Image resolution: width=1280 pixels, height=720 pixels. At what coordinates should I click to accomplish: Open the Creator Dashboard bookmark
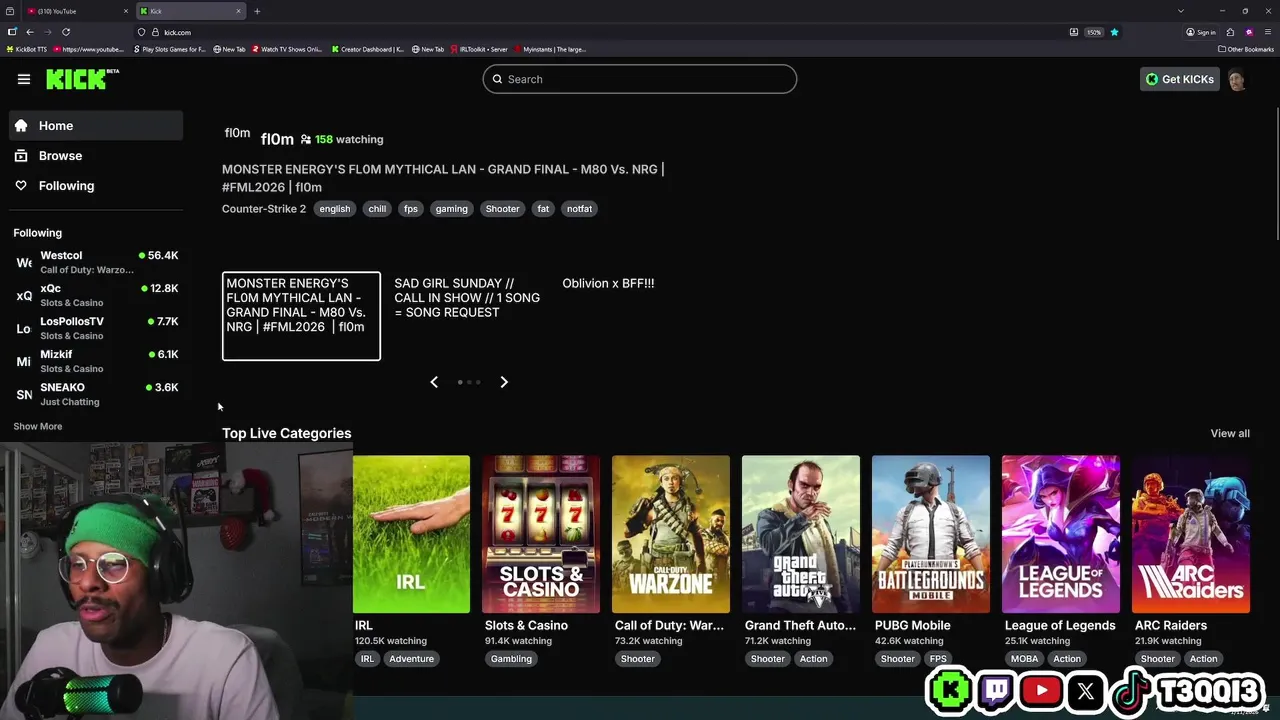367,49
